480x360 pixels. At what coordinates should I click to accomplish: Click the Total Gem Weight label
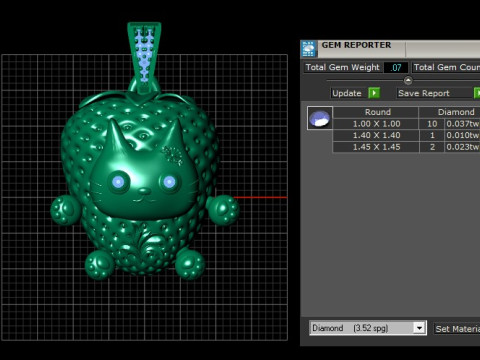pyautogui.click(x=343, y=67)
